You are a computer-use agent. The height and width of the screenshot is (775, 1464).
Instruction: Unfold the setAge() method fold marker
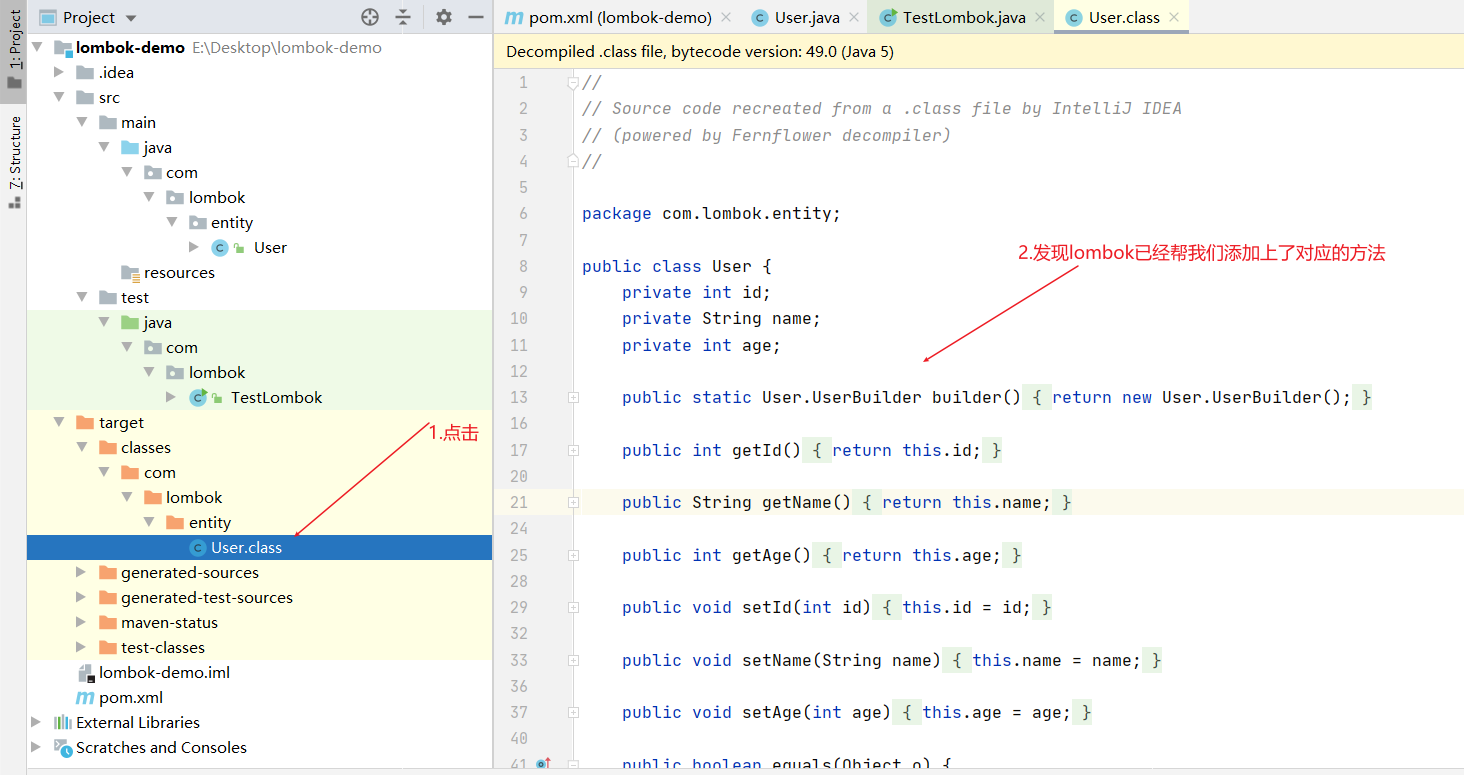click(x=573, y=712)
